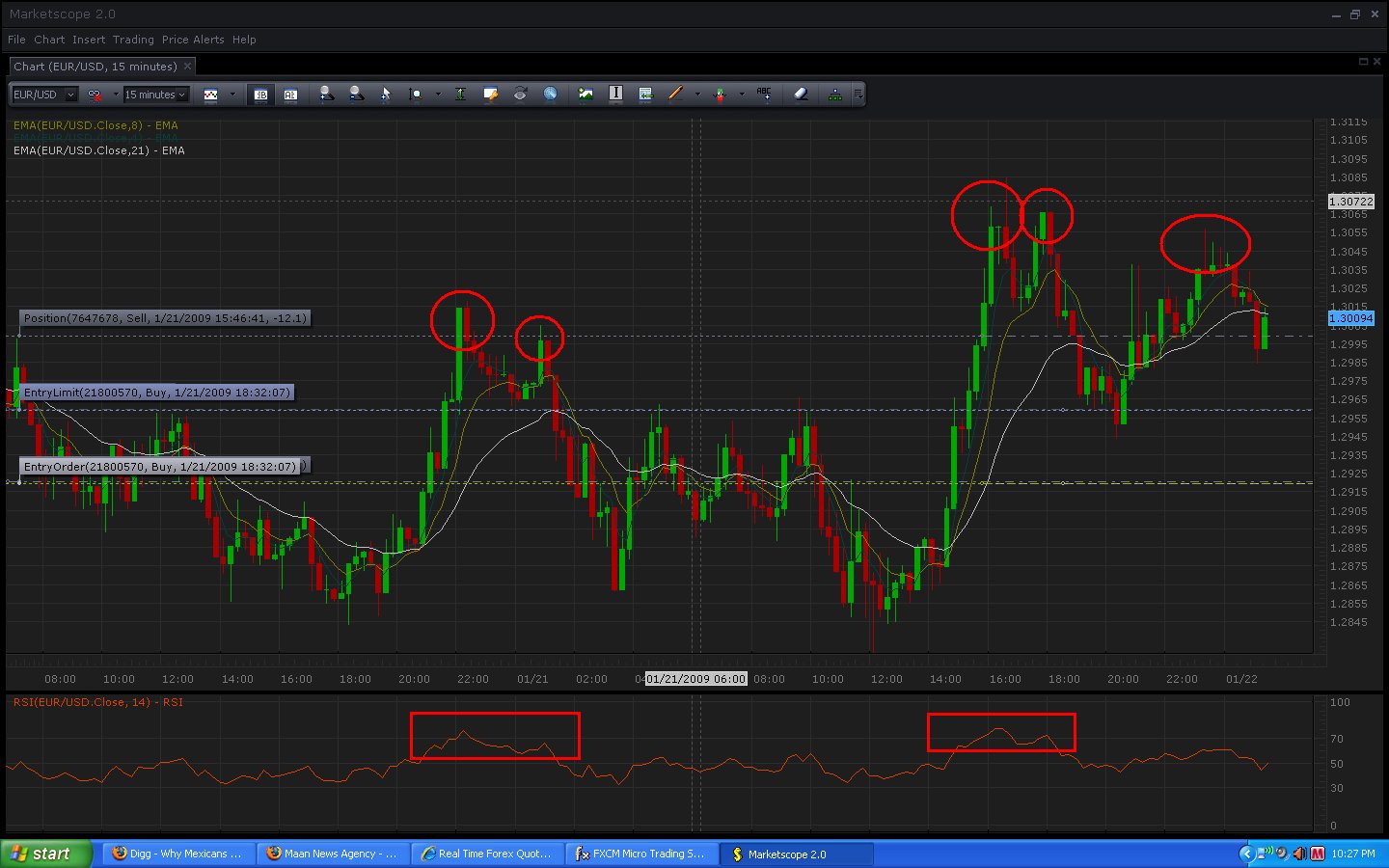This screenshot has width=1389, height=868.
Task: Open the Insert menu
Action: (89, 40)
